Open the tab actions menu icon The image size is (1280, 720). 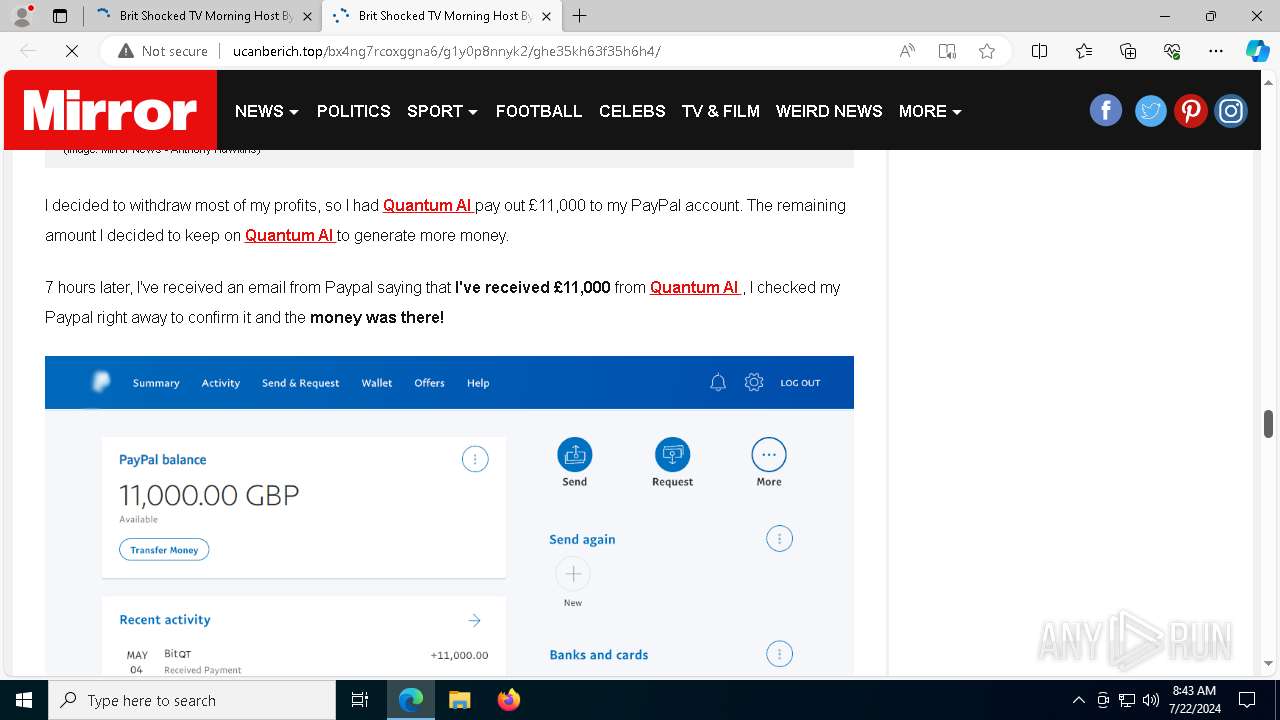pyautogui.click(x=60, y=16)
